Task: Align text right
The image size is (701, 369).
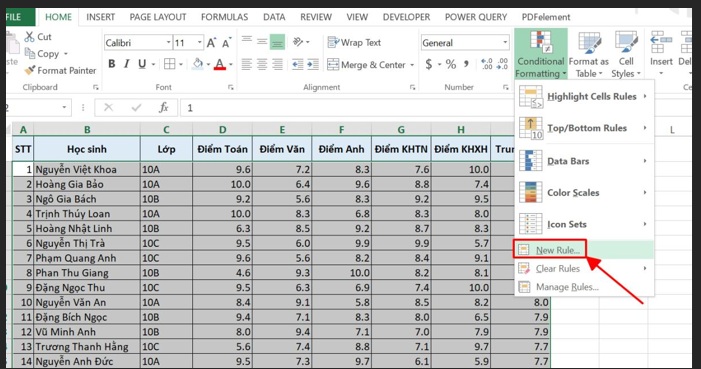Action: [277, 64]
